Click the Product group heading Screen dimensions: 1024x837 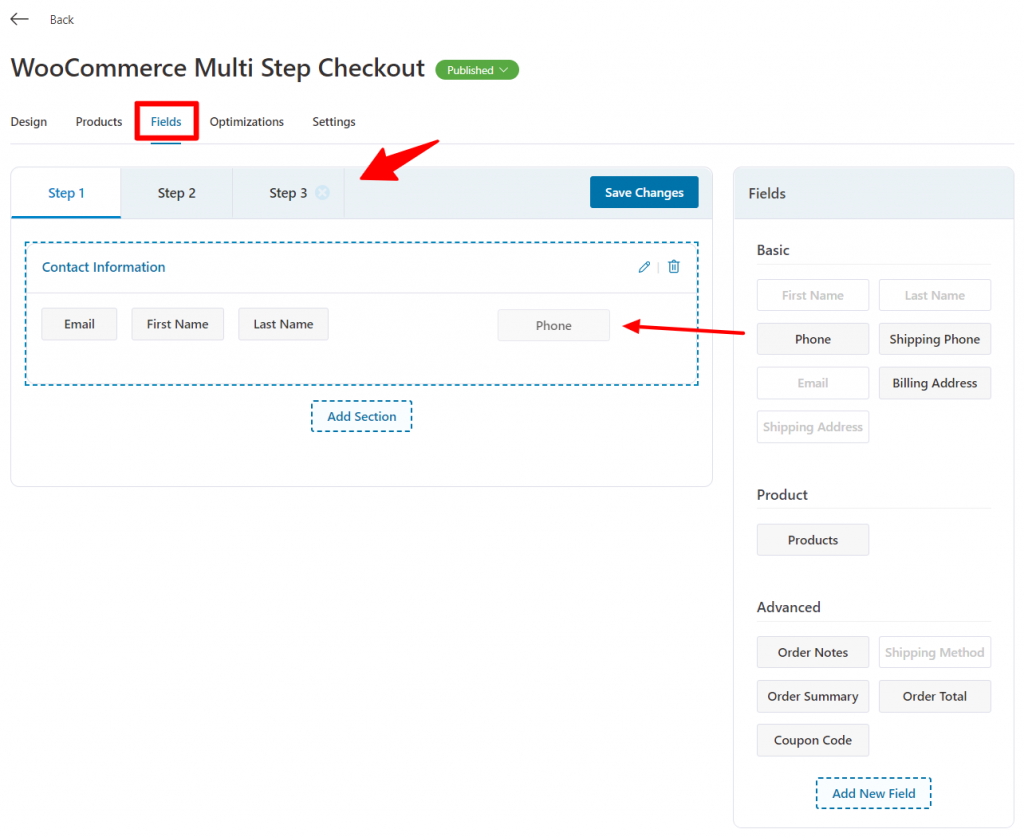(x=782, y=494)
